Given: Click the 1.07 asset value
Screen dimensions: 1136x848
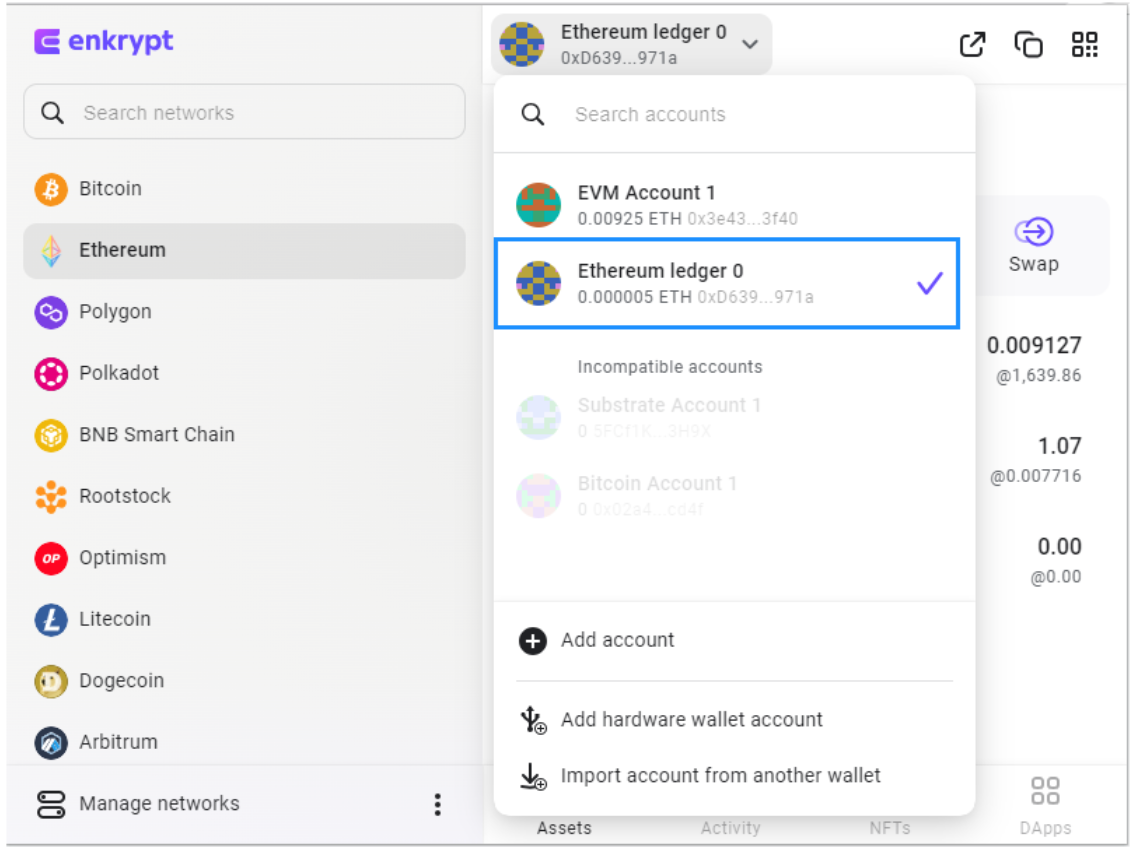Looking at the screenshot, I should pos(1059,447).
